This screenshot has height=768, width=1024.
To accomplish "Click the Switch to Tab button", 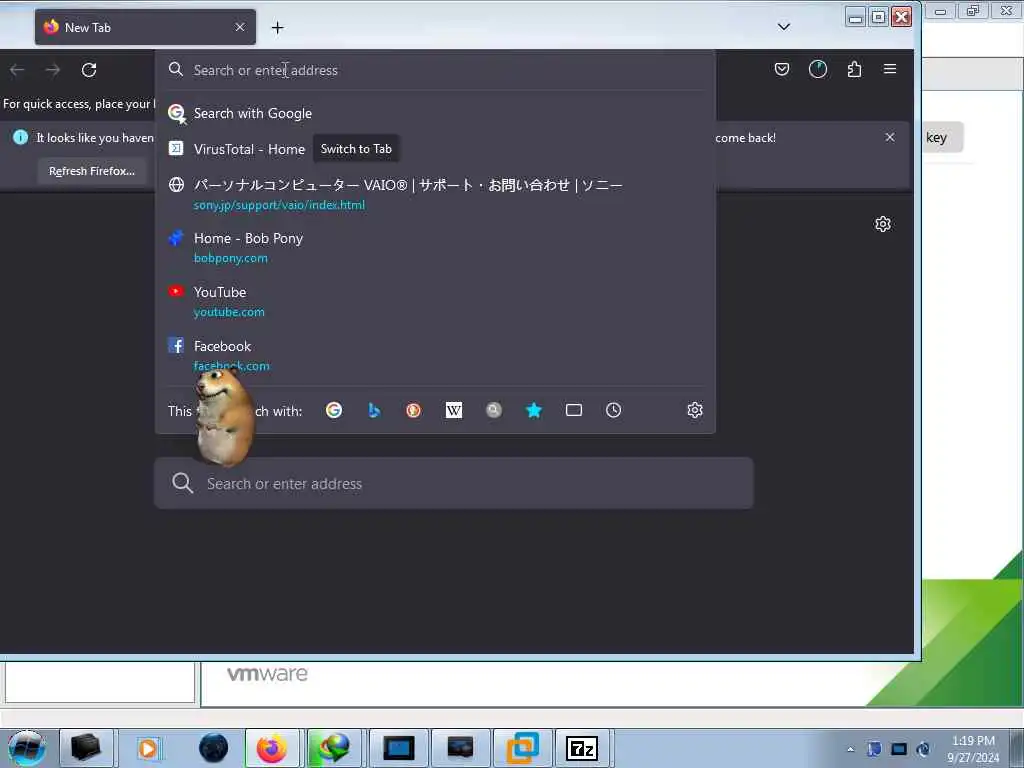I will coord(356,149).
